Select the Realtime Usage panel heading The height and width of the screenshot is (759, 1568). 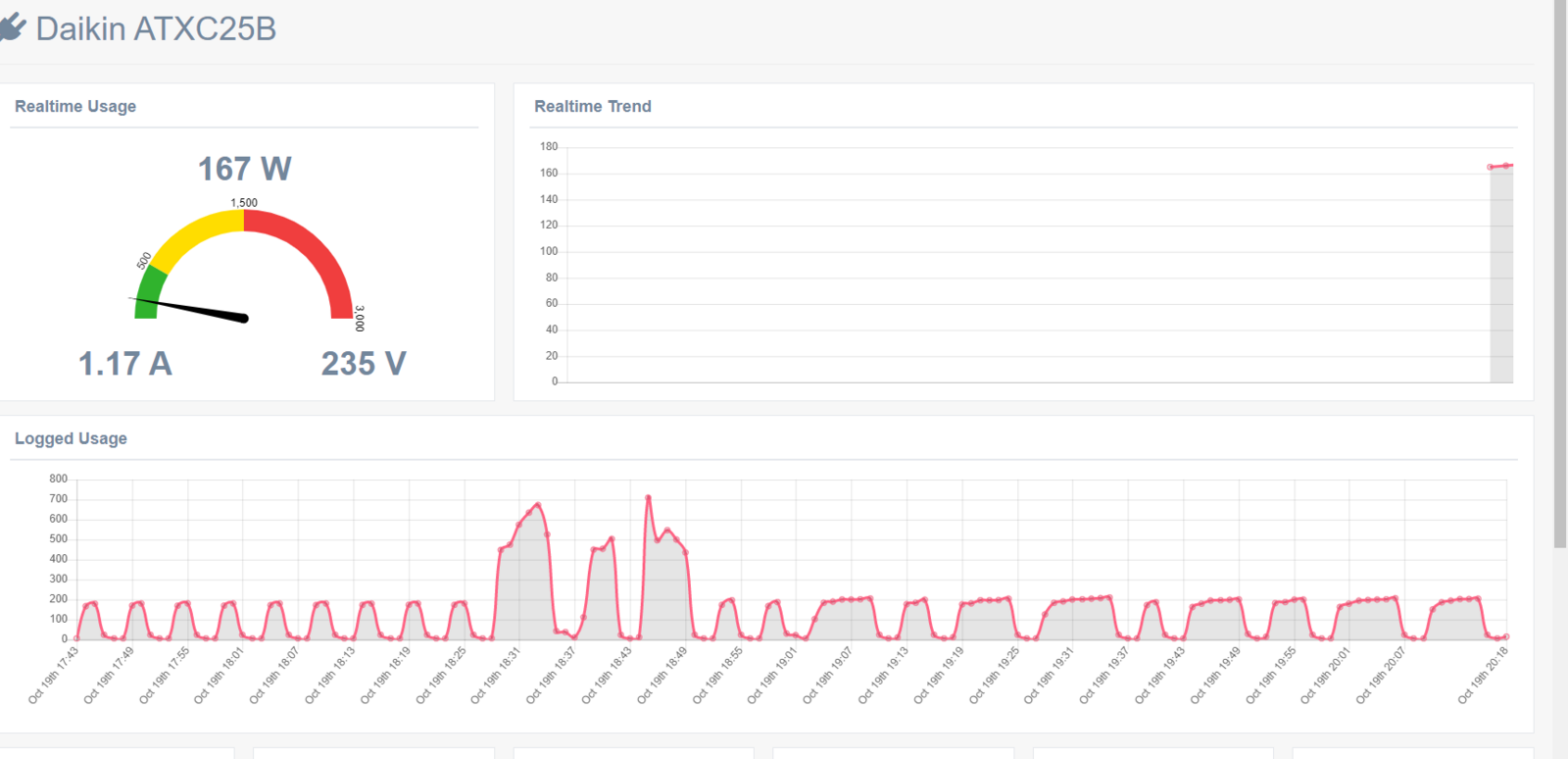coord(75,106)
